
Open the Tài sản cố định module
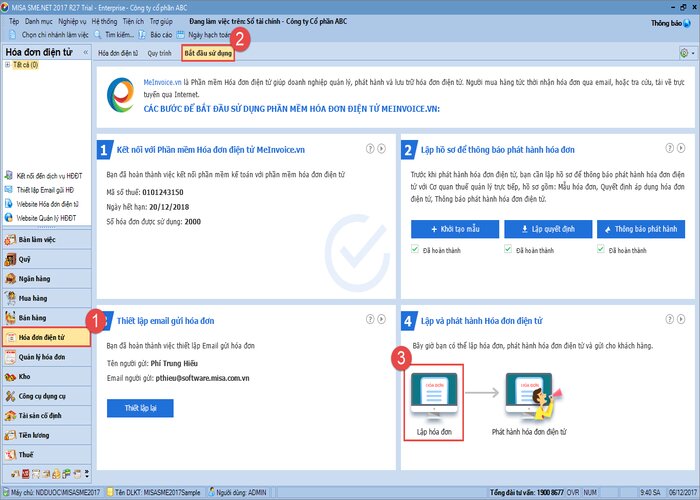47,416
